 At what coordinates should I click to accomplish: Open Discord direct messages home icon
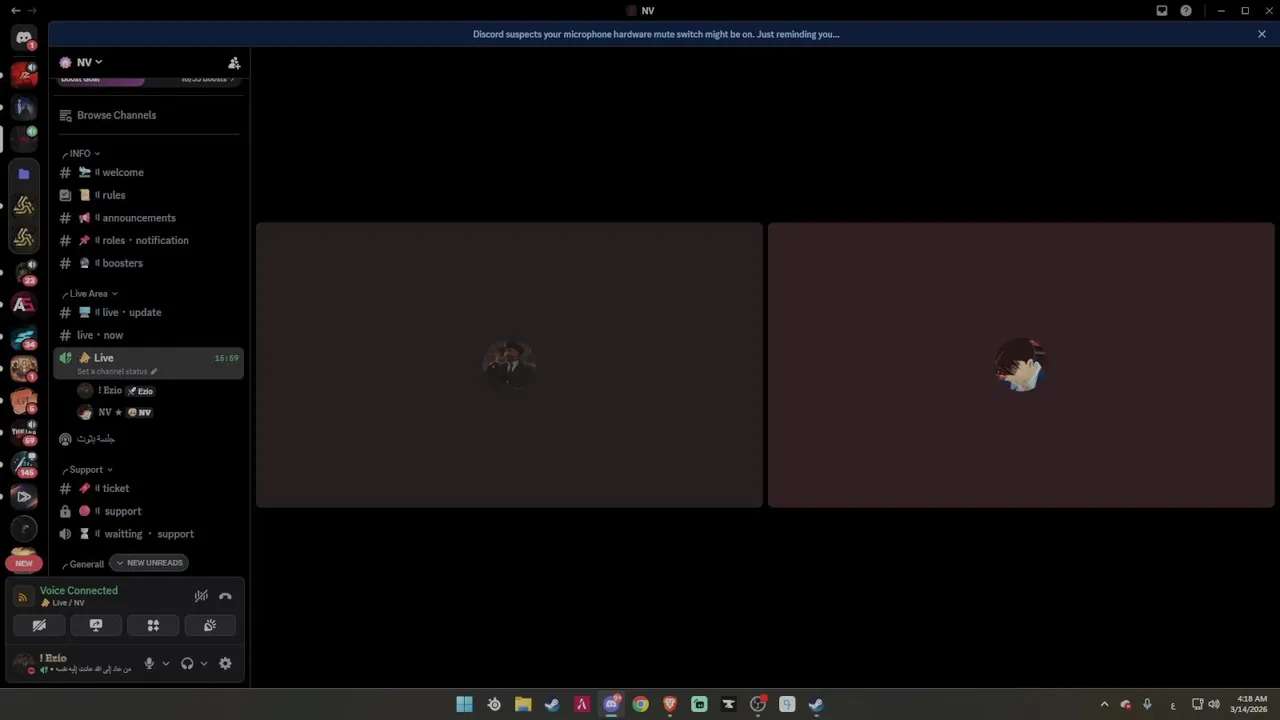tap(24, 38)
